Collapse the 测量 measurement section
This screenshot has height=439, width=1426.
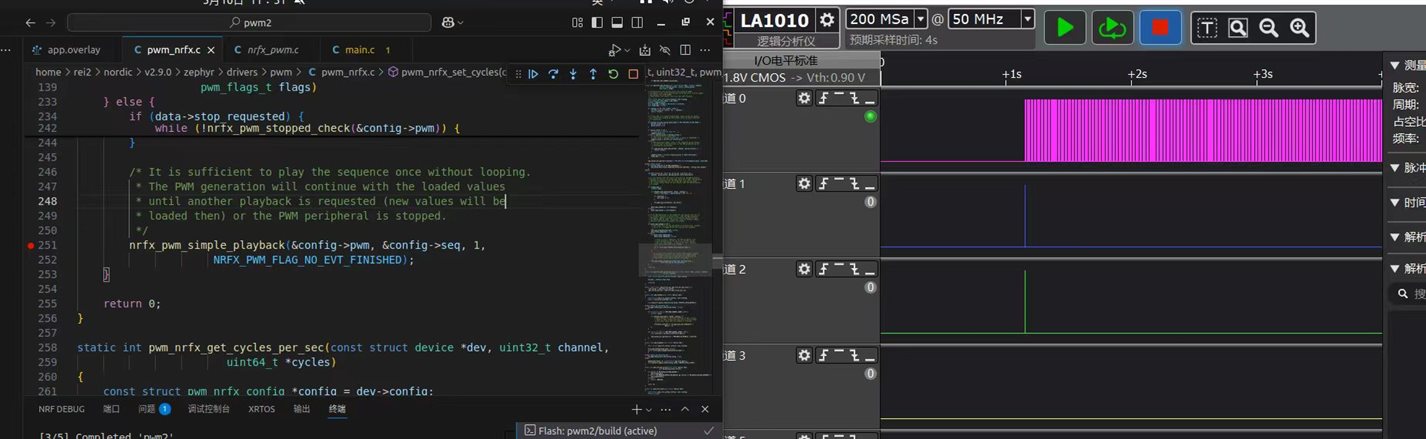tap(1397, 65)
